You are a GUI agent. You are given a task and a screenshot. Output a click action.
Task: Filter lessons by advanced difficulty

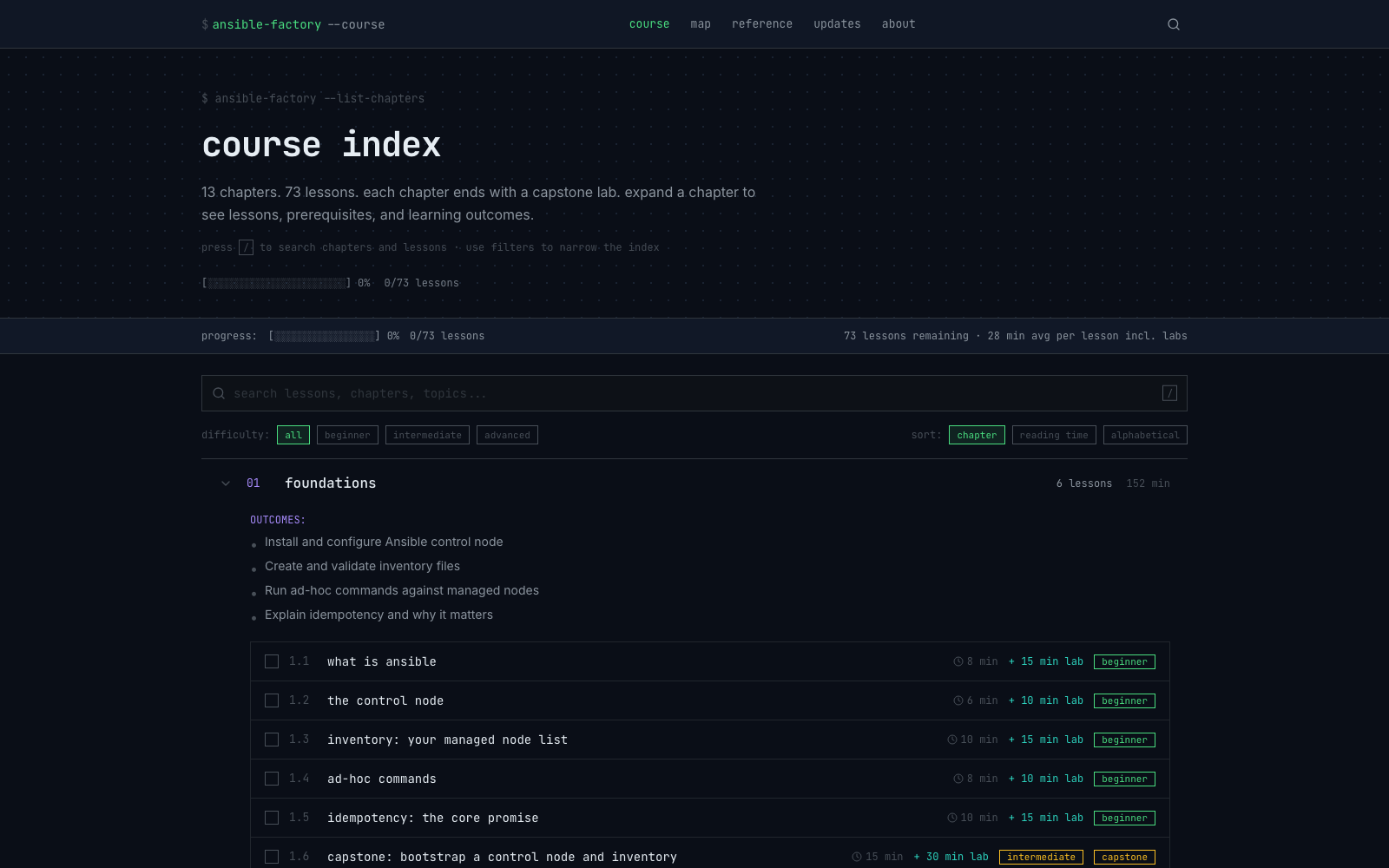[507, 435]
